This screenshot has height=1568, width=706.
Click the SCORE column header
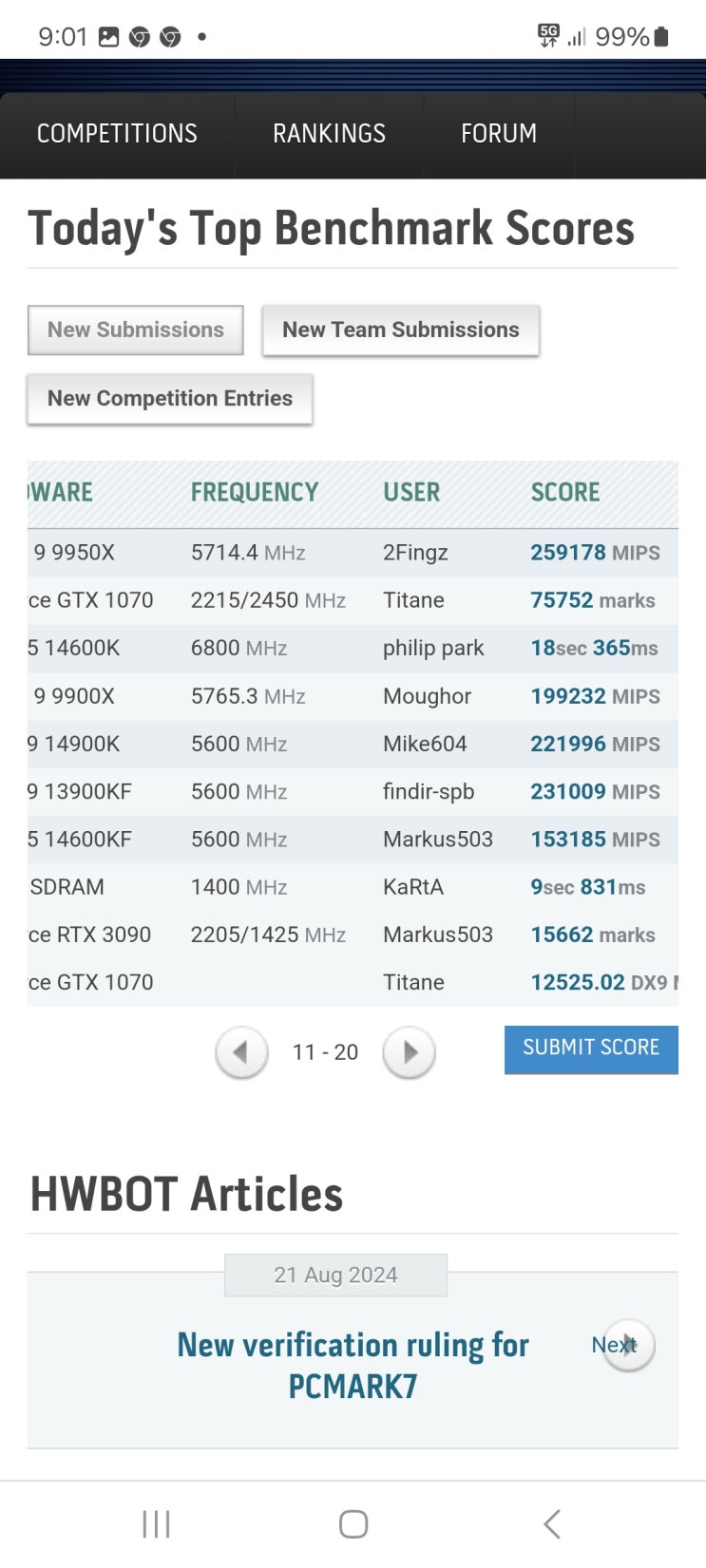click(565, 492)
